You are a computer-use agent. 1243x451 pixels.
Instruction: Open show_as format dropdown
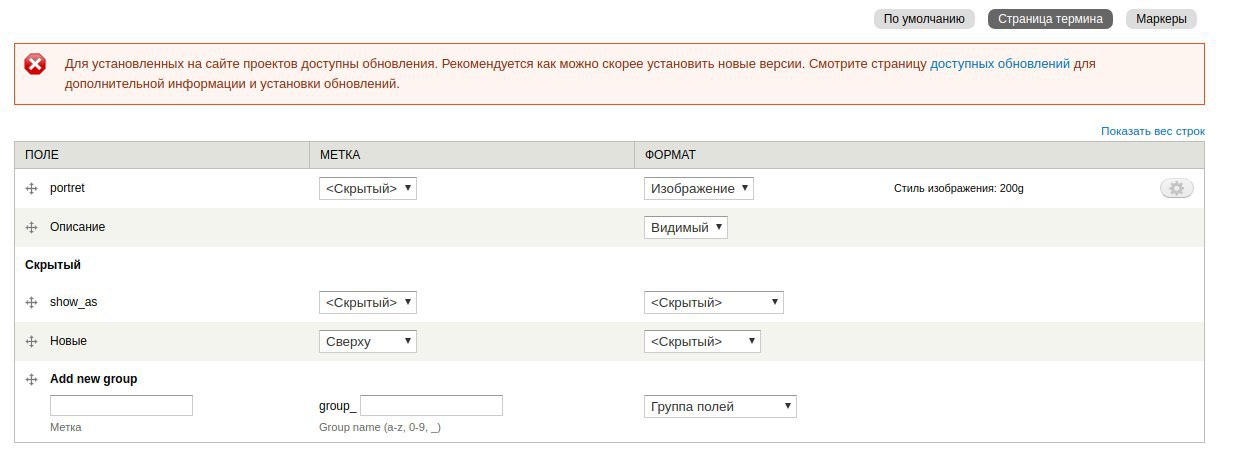point(713,302)
